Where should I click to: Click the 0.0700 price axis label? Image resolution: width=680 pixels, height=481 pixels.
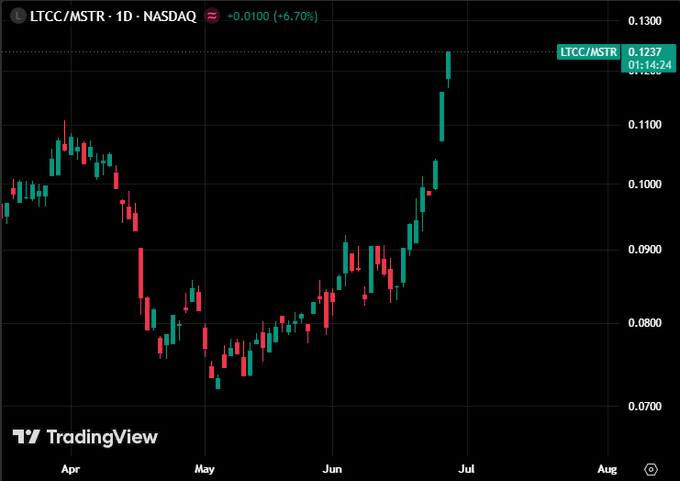click(645, 406)
